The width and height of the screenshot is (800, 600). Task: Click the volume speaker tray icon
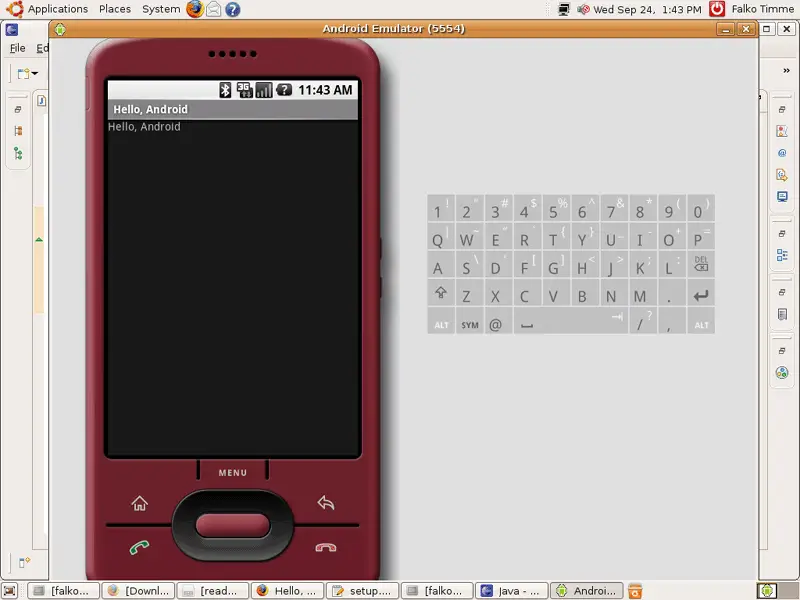tap(583, 9)
